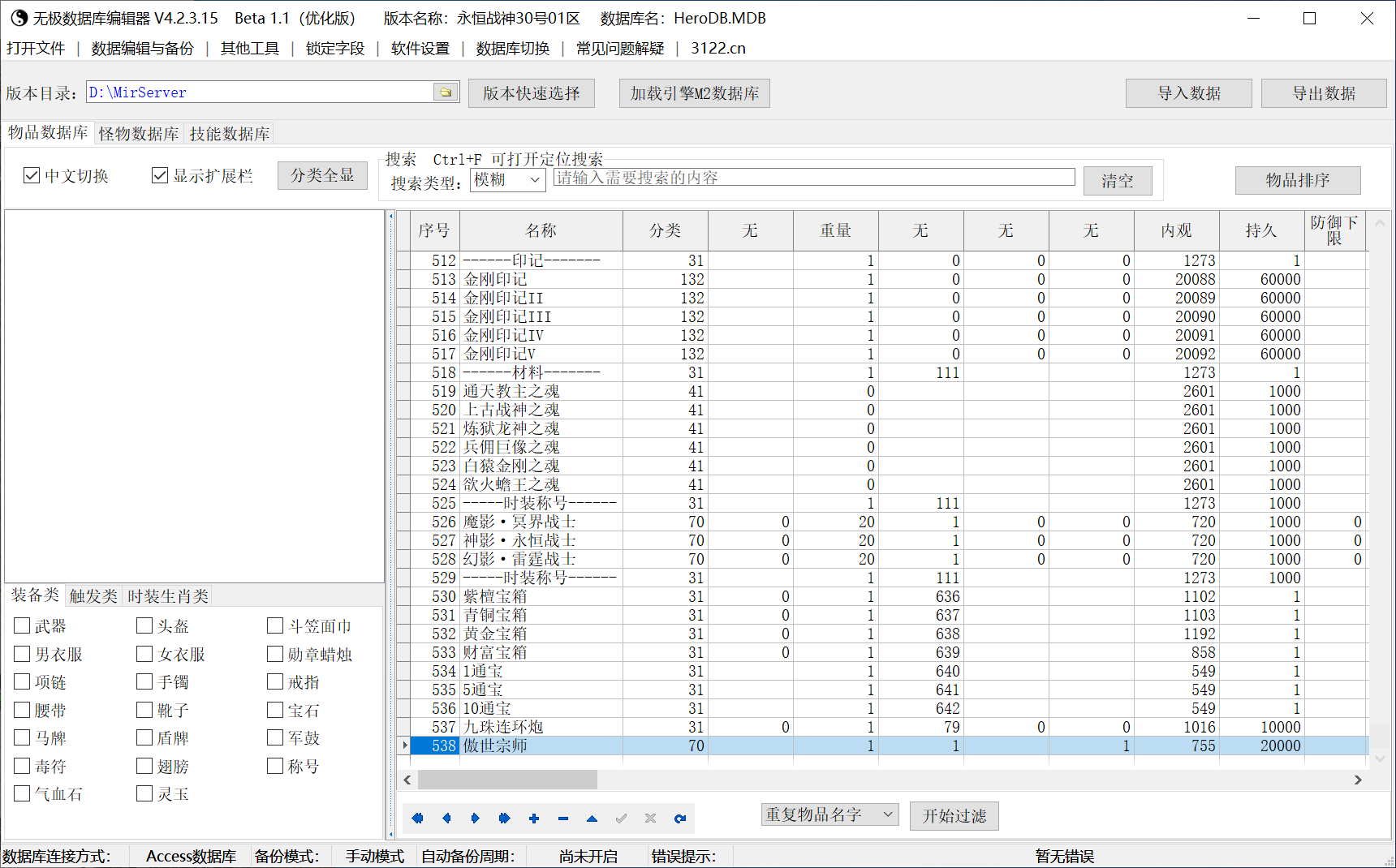The height and width of the screenshot is (868, 1396).
Task: Click the row indicator arrow for row 538
Action: point(404,746)
